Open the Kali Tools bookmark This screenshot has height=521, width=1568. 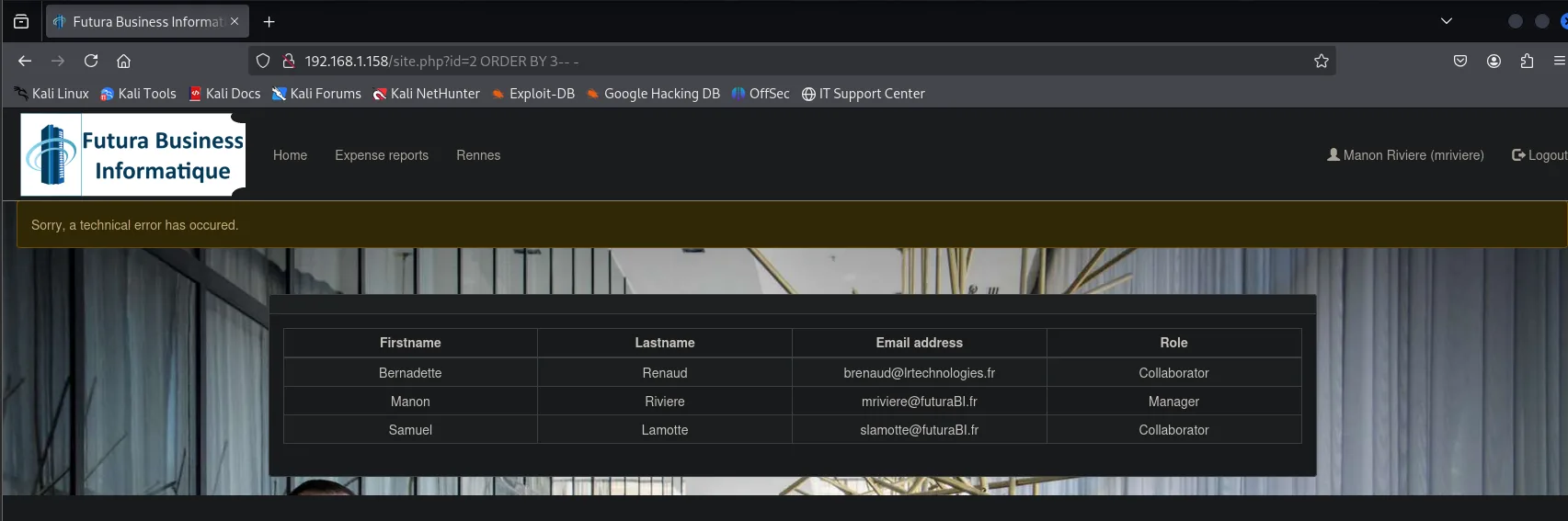[138, 94]
